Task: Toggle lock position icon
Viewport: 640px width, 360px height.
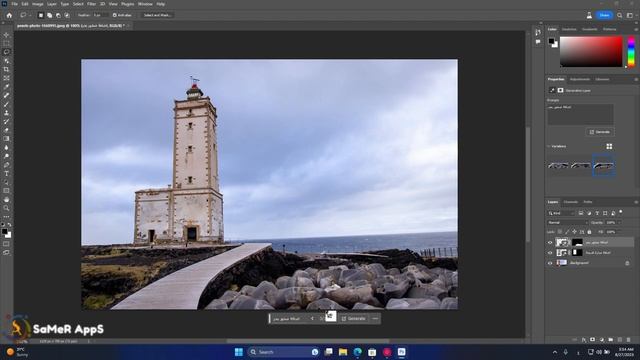Action: 574,232
